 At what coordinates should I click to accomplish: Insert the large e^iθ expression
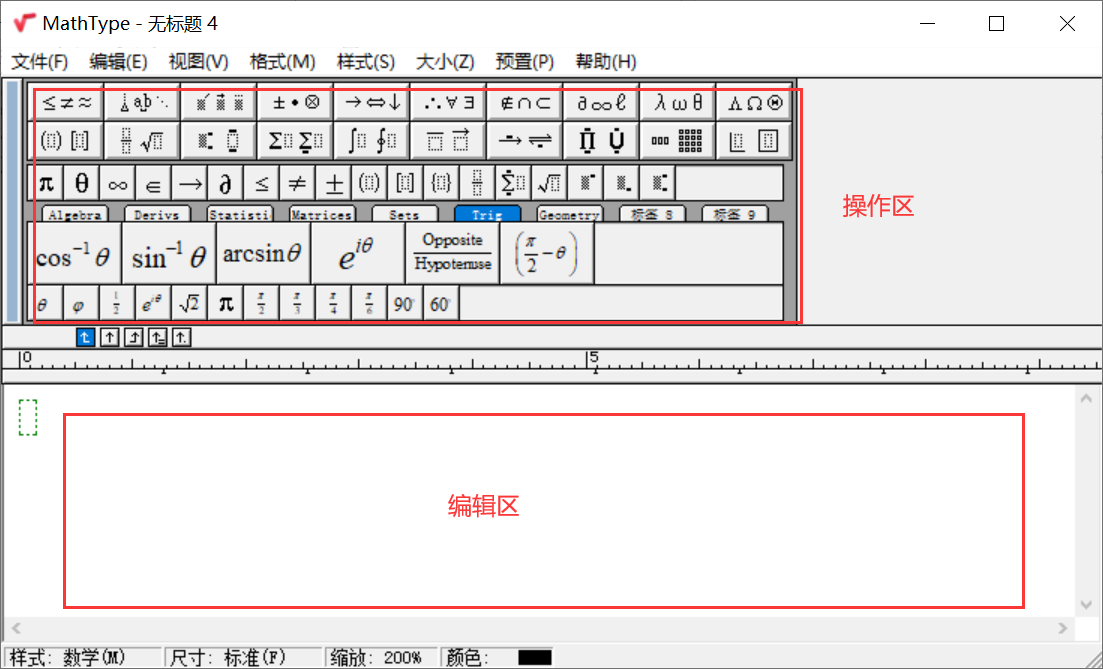pyautogui.click(x=357, y=254)
